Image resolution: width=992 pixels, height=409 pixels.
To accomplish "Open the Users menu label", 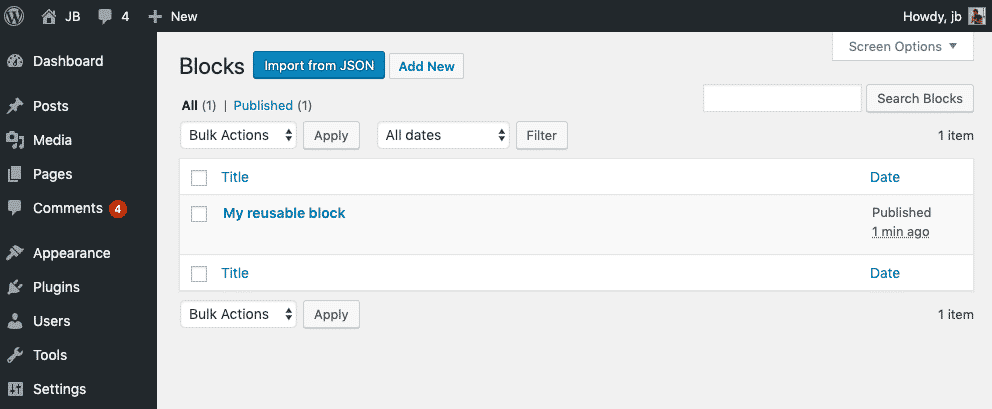I will 52,322.
